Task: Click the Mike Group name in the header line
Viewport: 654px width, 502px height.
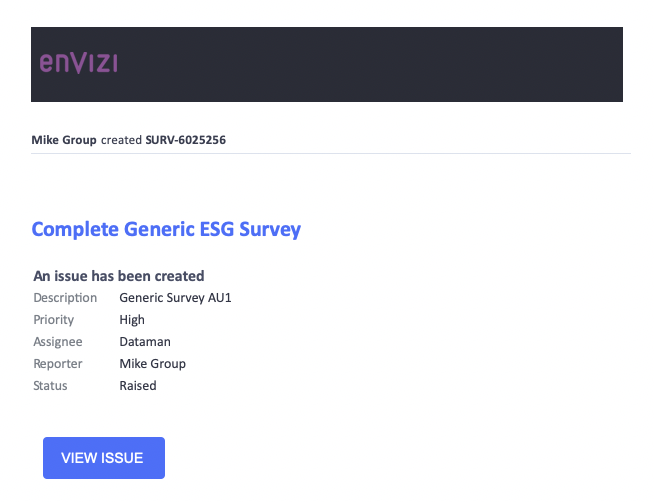Action: (64, 140)
